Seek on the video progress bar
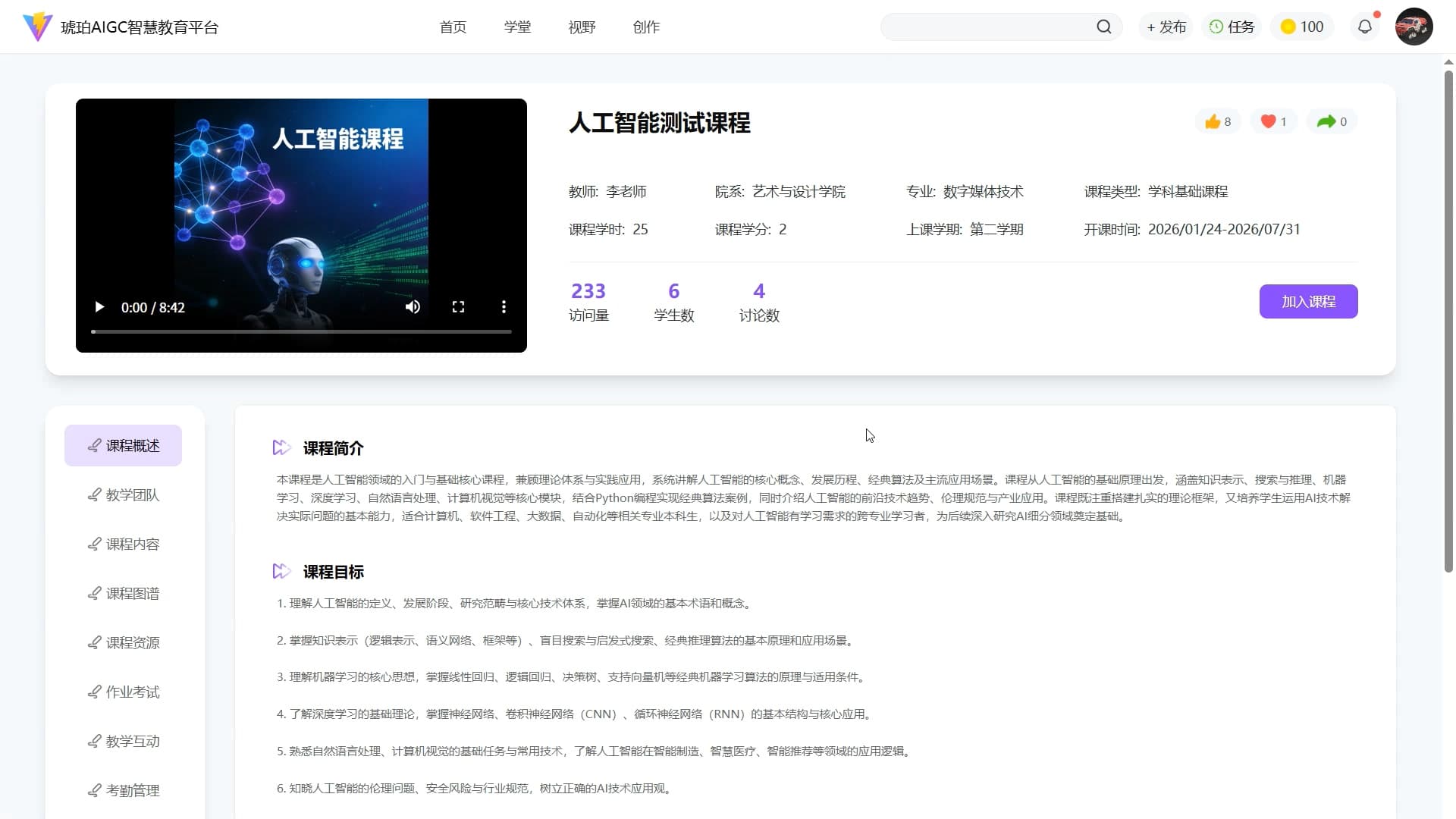1456x819 pixels. pos(301,331)
